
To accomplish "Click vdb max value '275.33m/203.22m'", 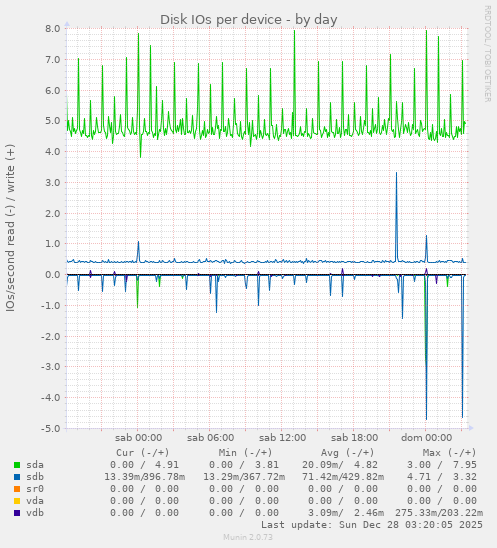I will tap(439, 513).
